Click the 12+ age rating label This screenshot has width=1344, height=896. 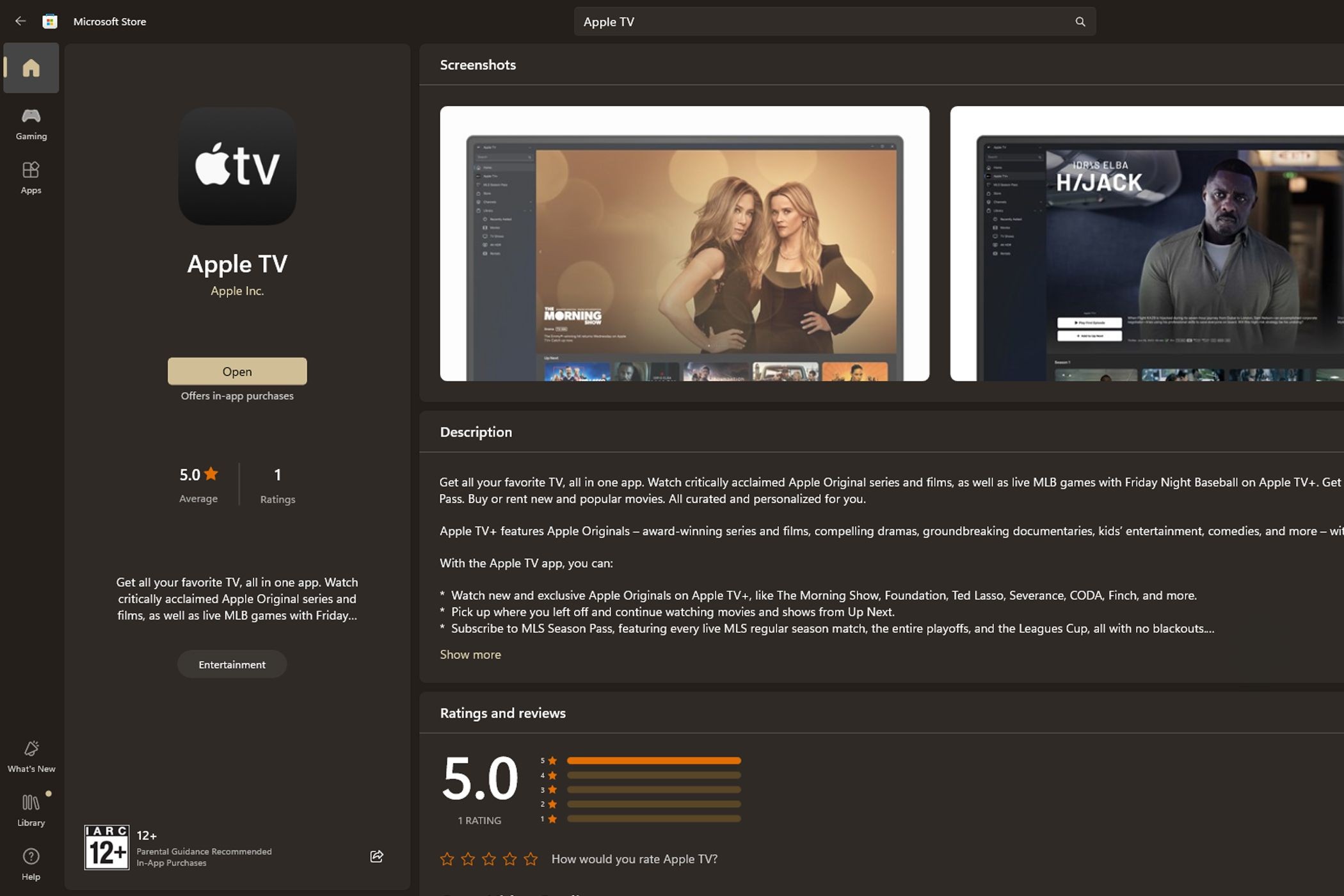click(x=147, y=835)
